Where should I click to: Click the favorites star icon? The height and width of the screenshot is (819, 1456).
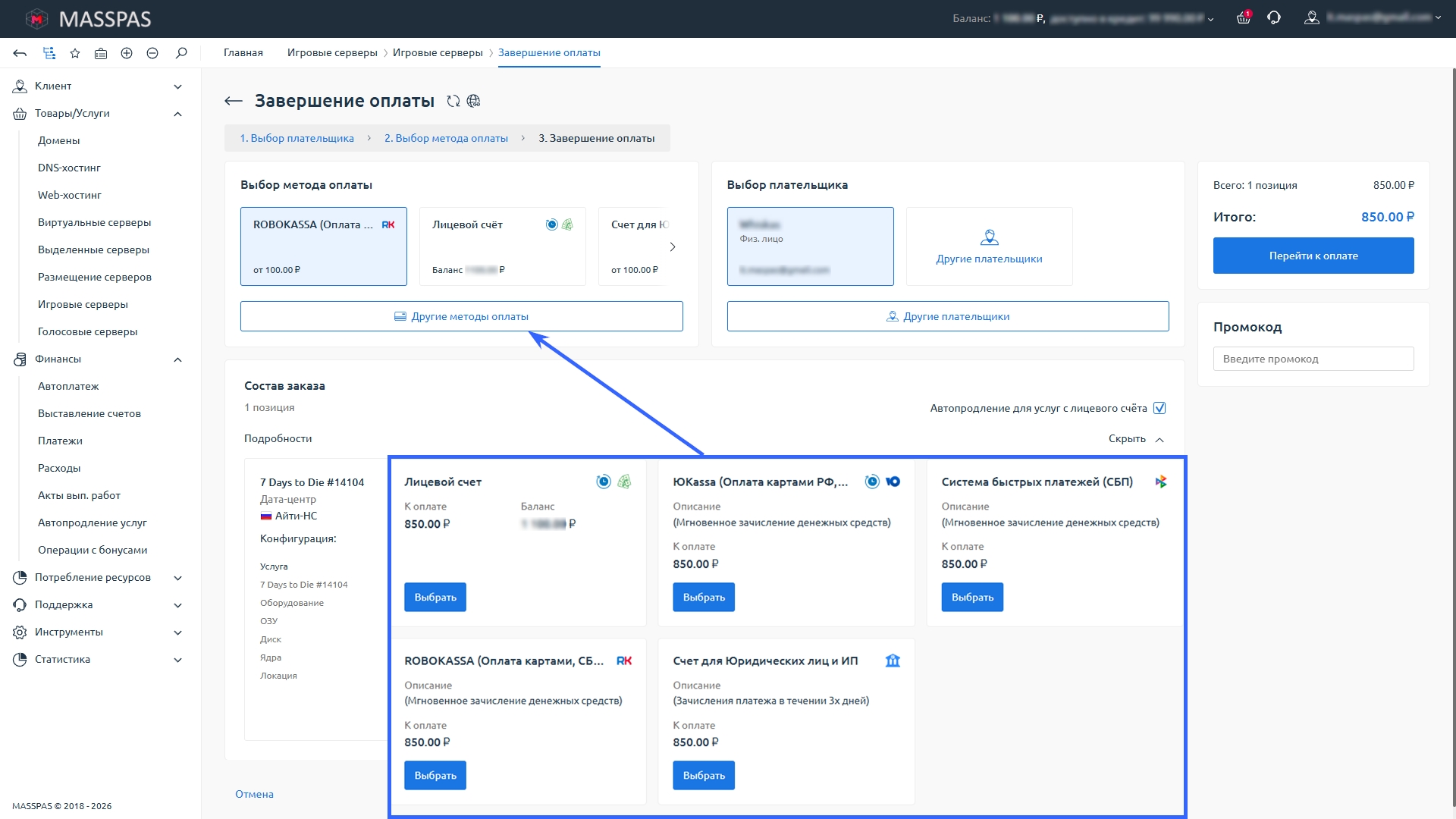[75, 53]
